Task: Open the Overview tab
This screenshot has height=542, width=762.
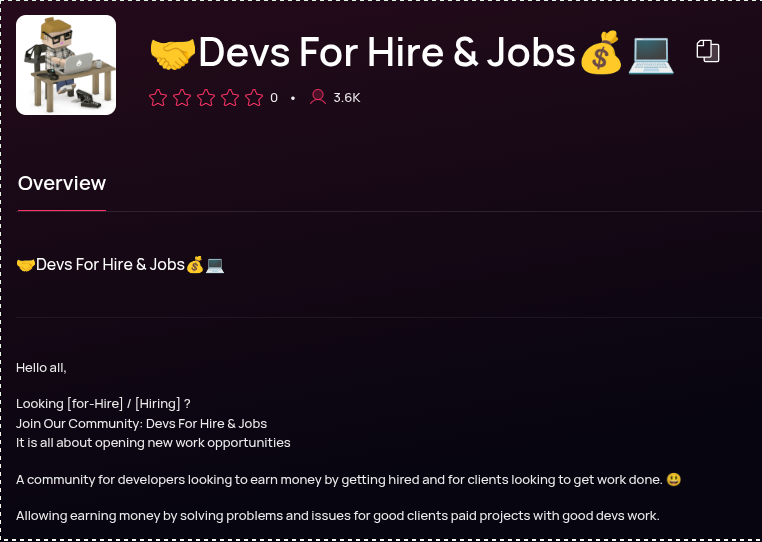Action: click(62, 183)
